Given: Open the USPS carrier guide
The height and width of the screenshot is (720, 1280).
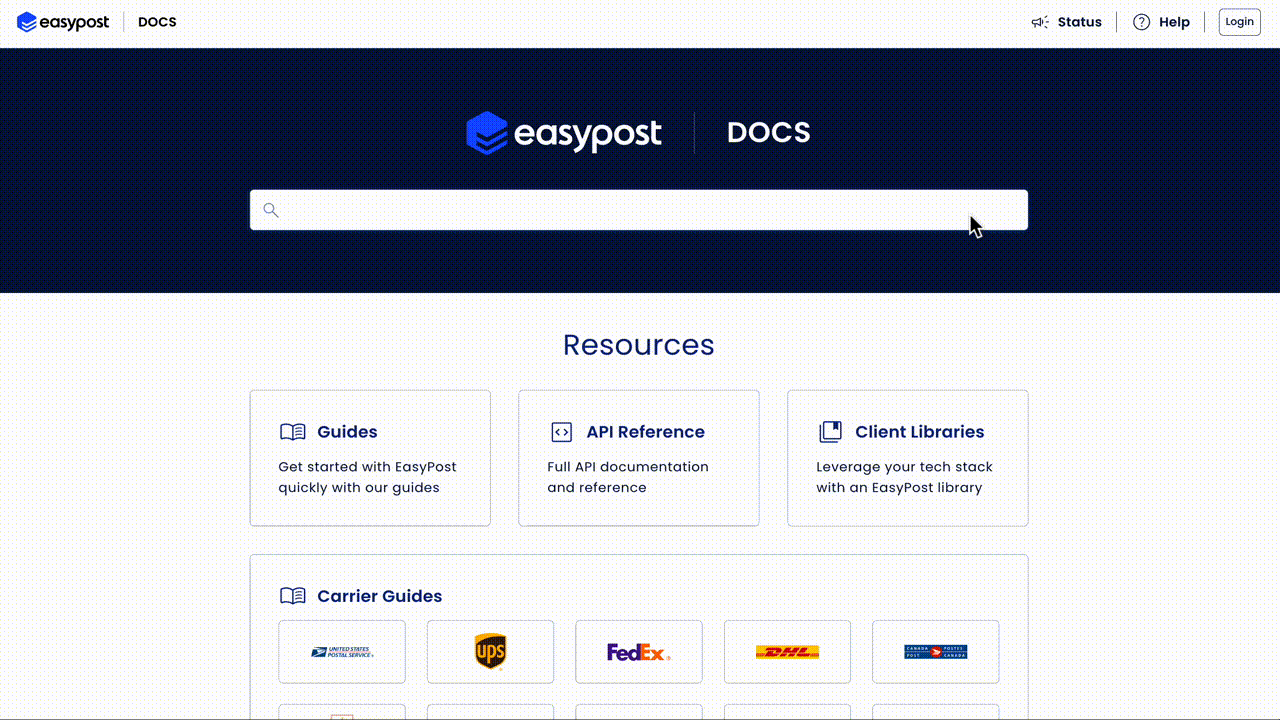Looking at the screenshot, I should click(x=342, y=652).
